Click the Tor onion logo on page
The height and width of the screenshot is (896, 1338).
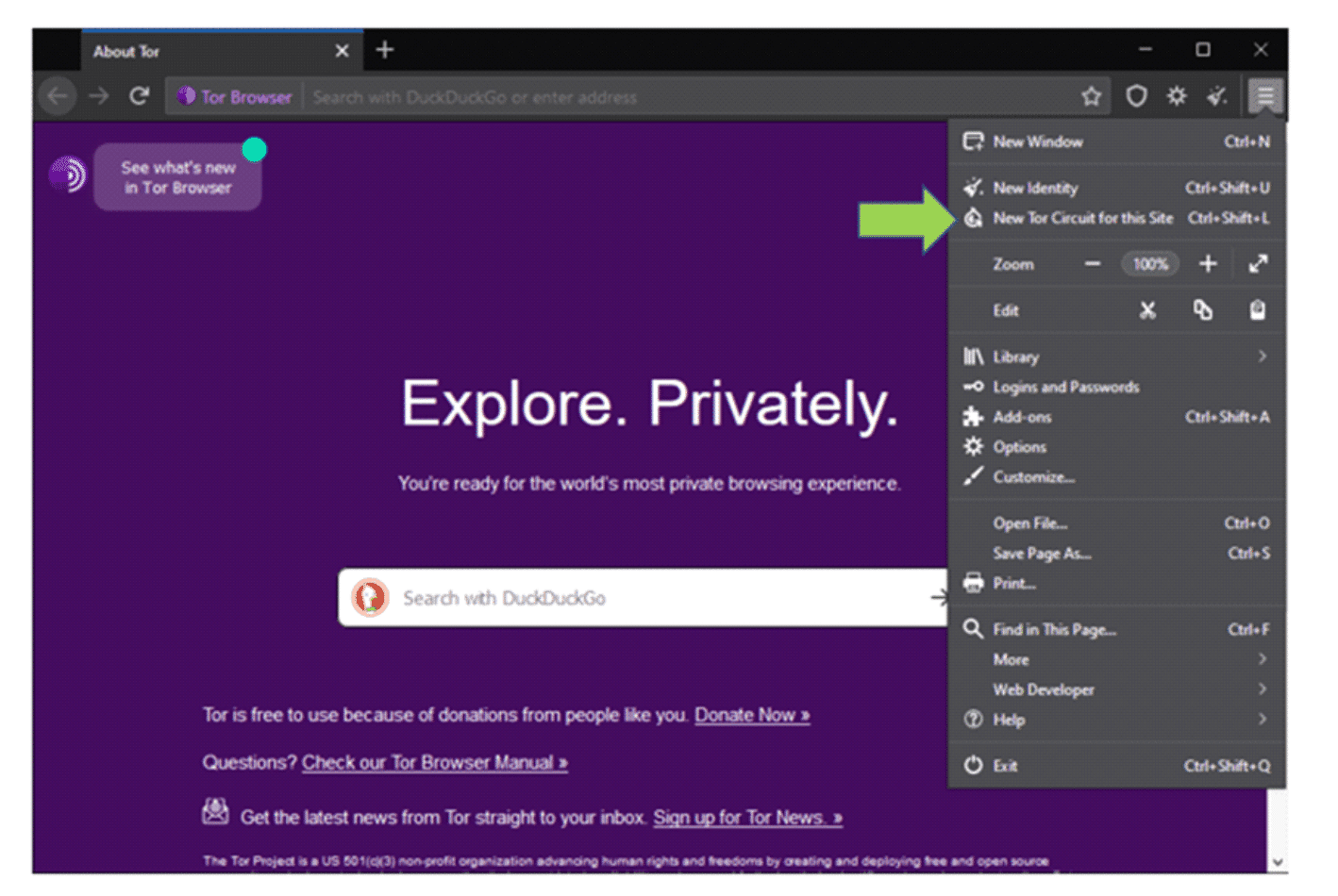tap(68, 174)
